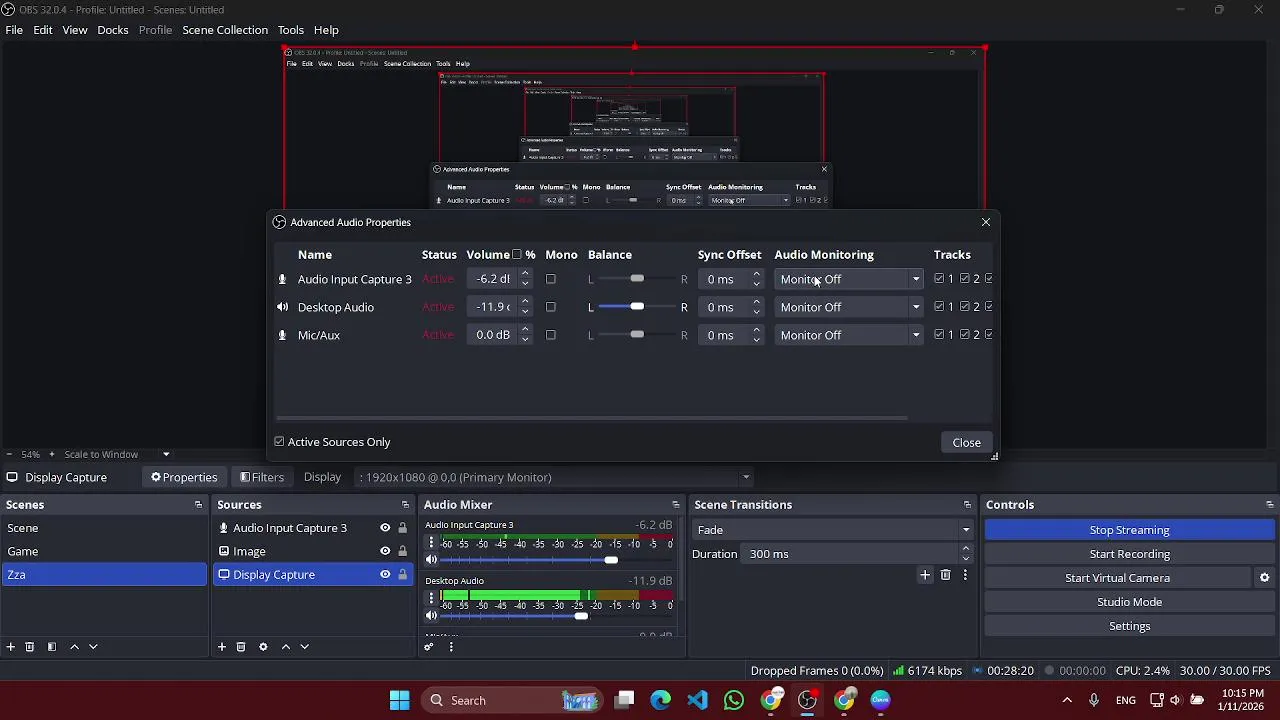The image size is (1280, 720).
Task: Move scene up with Scenes arrow icon
Action: [x=74, y=647]
